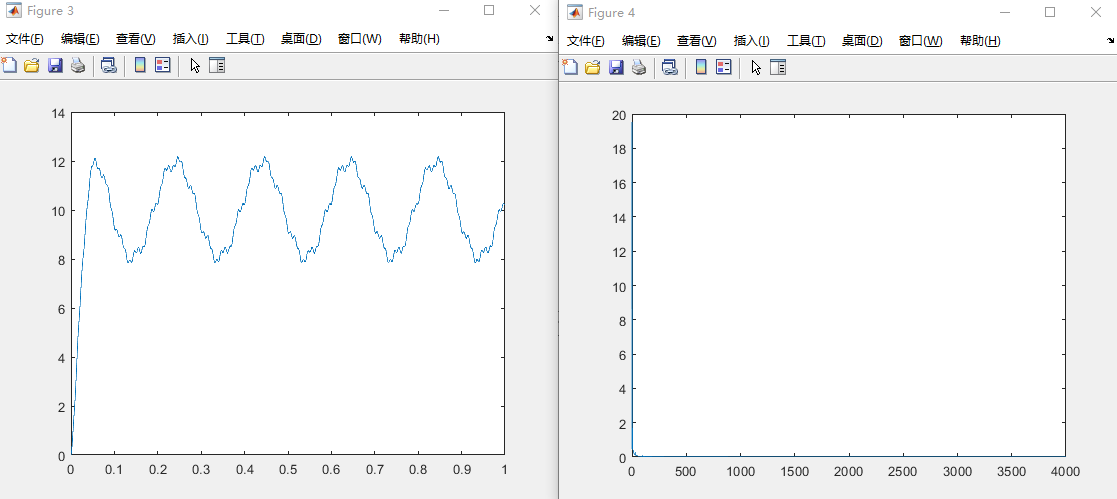This screenshot has height=499, width=1117.
Task: Open 工具(T) menu in Figure 4
Action: click(x=806, y=41)
